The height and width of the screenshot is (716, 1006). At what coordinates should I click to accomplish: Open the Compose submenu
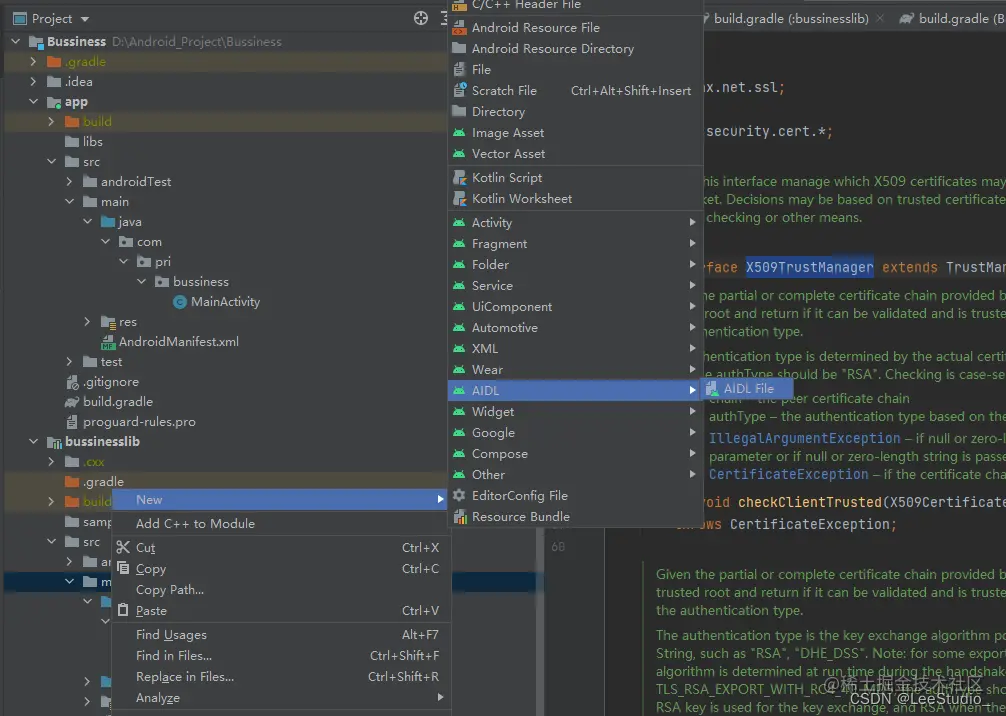pyautogui.click(x=575, y=454)
